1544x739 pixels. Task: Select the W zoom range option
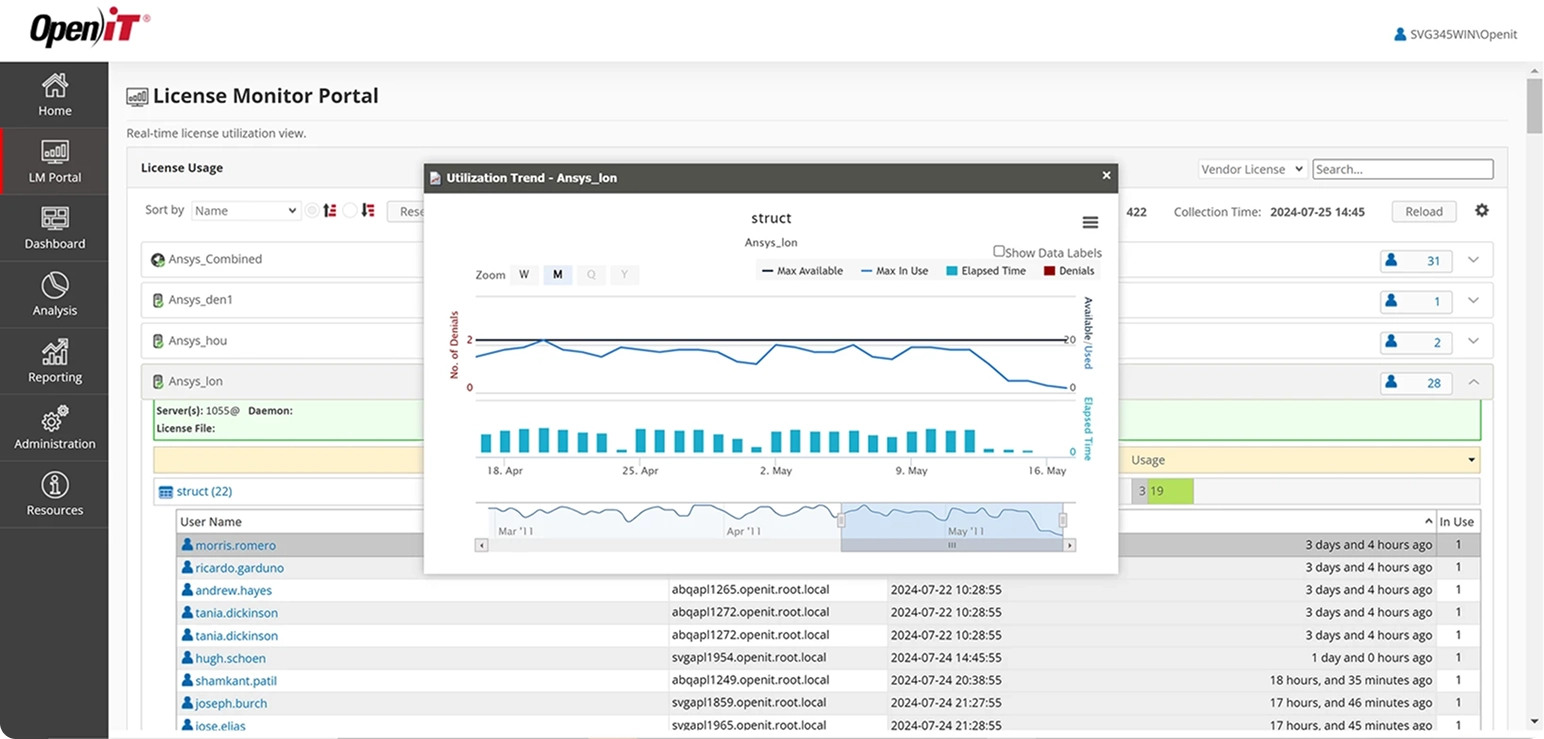[524, 275]
